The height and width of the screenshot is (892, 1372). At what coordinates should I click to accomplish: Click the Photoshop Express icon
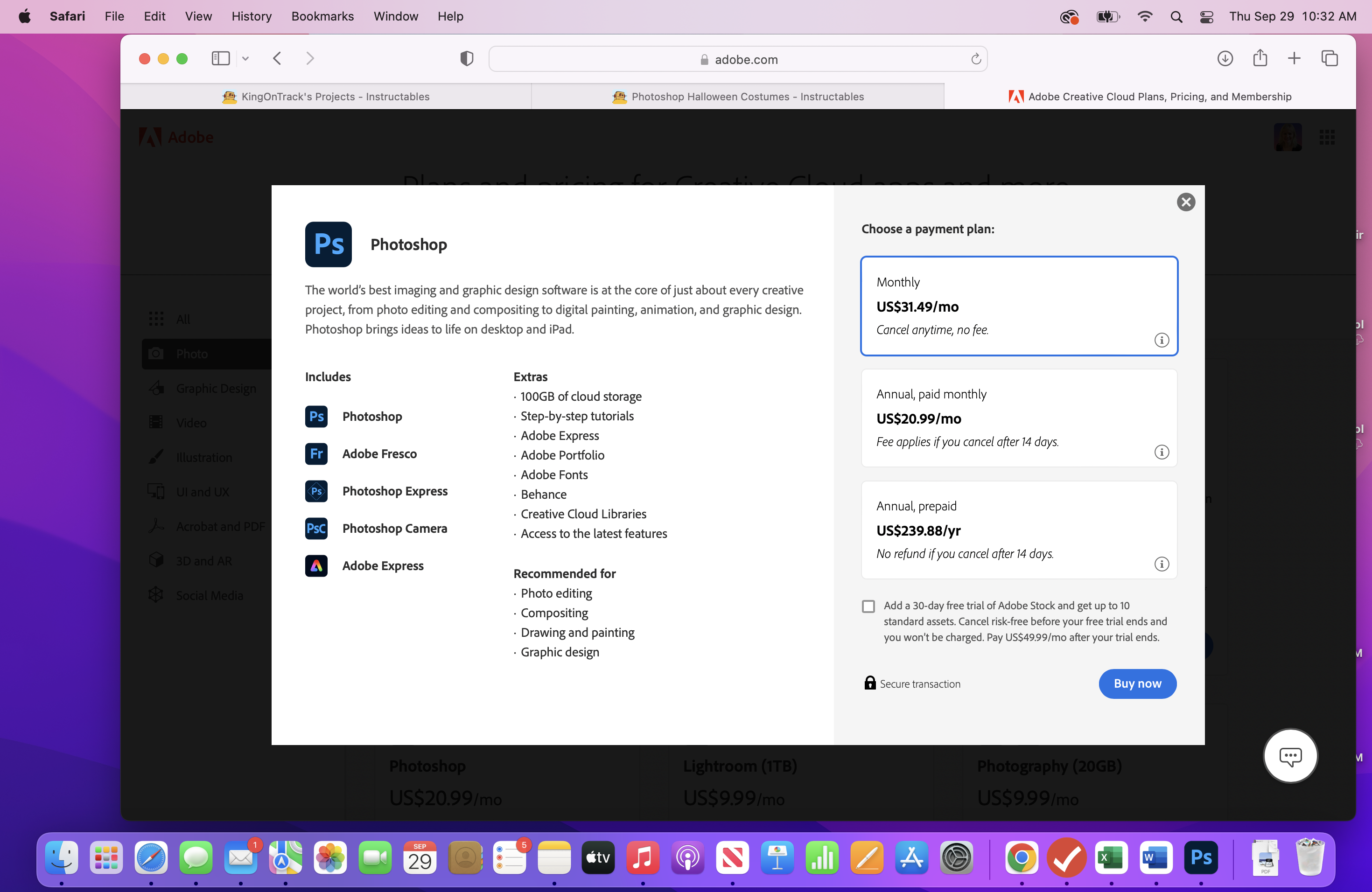coord(315,491)
